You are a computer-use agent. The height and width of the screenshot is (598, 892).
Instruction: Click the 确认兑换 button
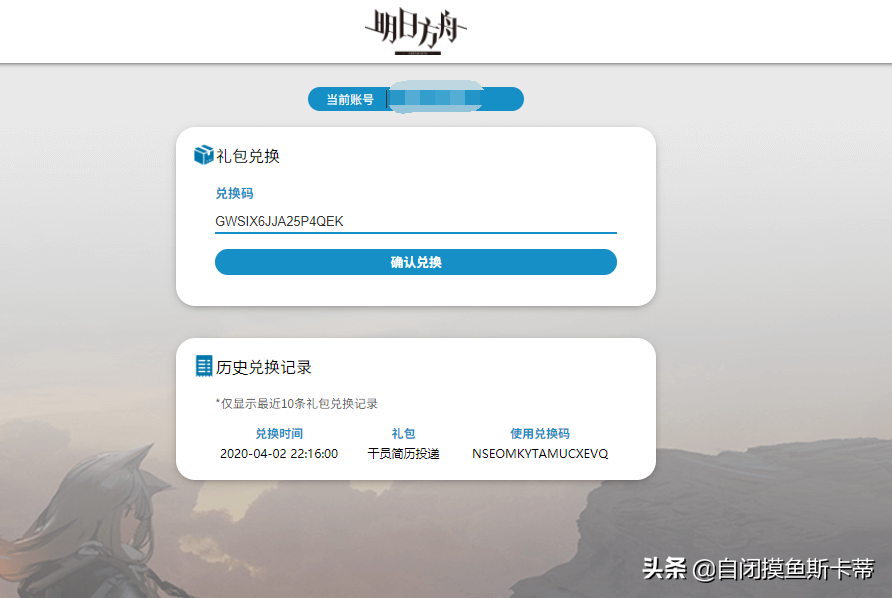click(416, 262)
